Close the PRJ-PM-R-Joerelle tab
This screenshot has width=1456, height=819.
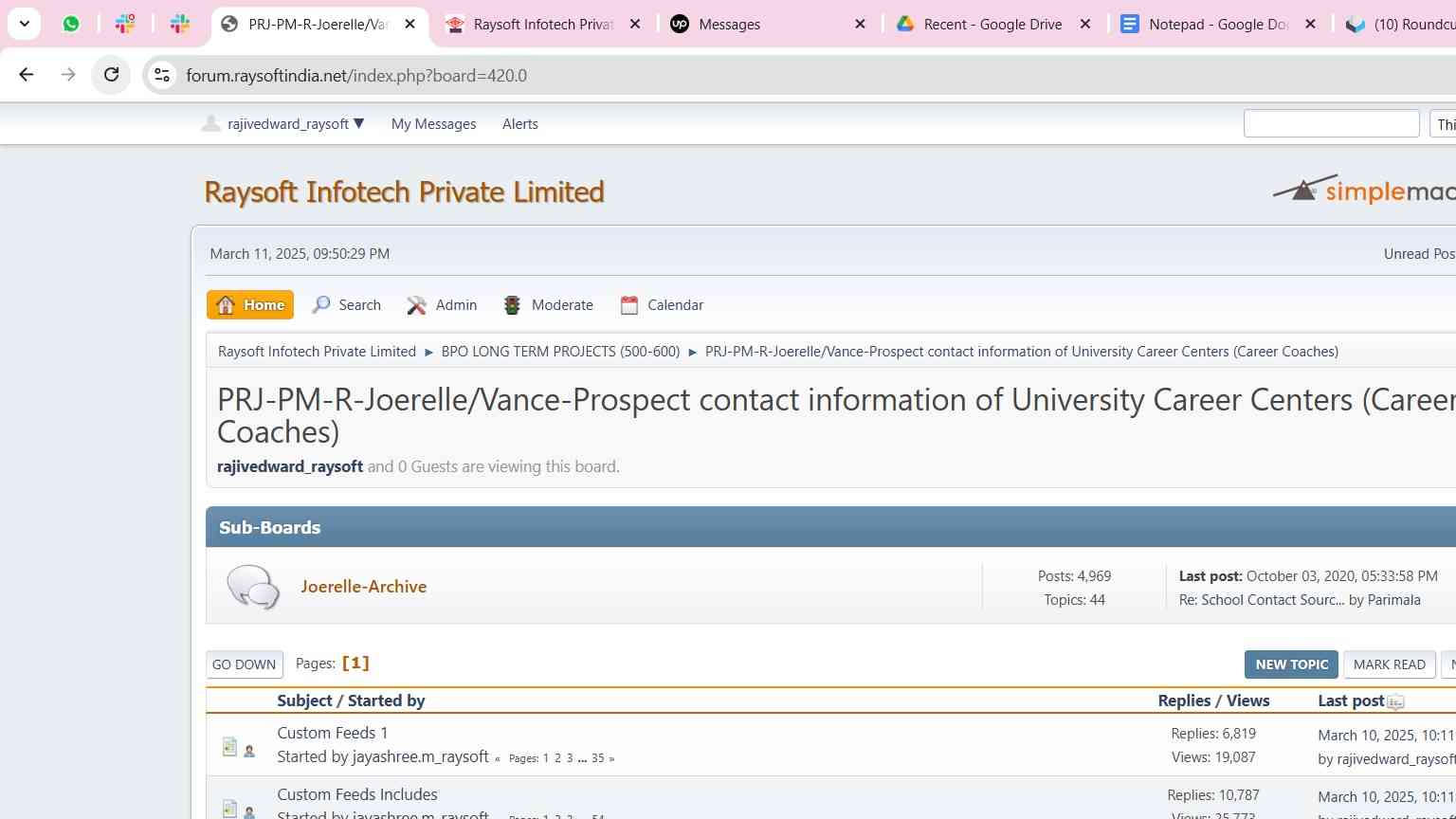[410, 24]
